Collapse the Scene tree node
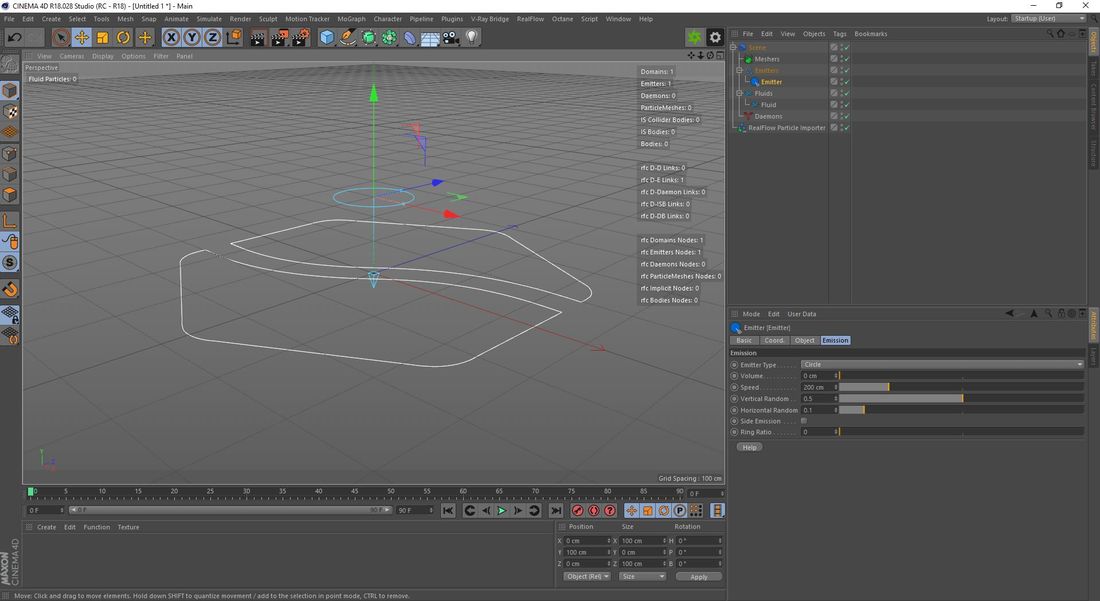The width and height of the screenshot is (1100, 601). point(733,47)
